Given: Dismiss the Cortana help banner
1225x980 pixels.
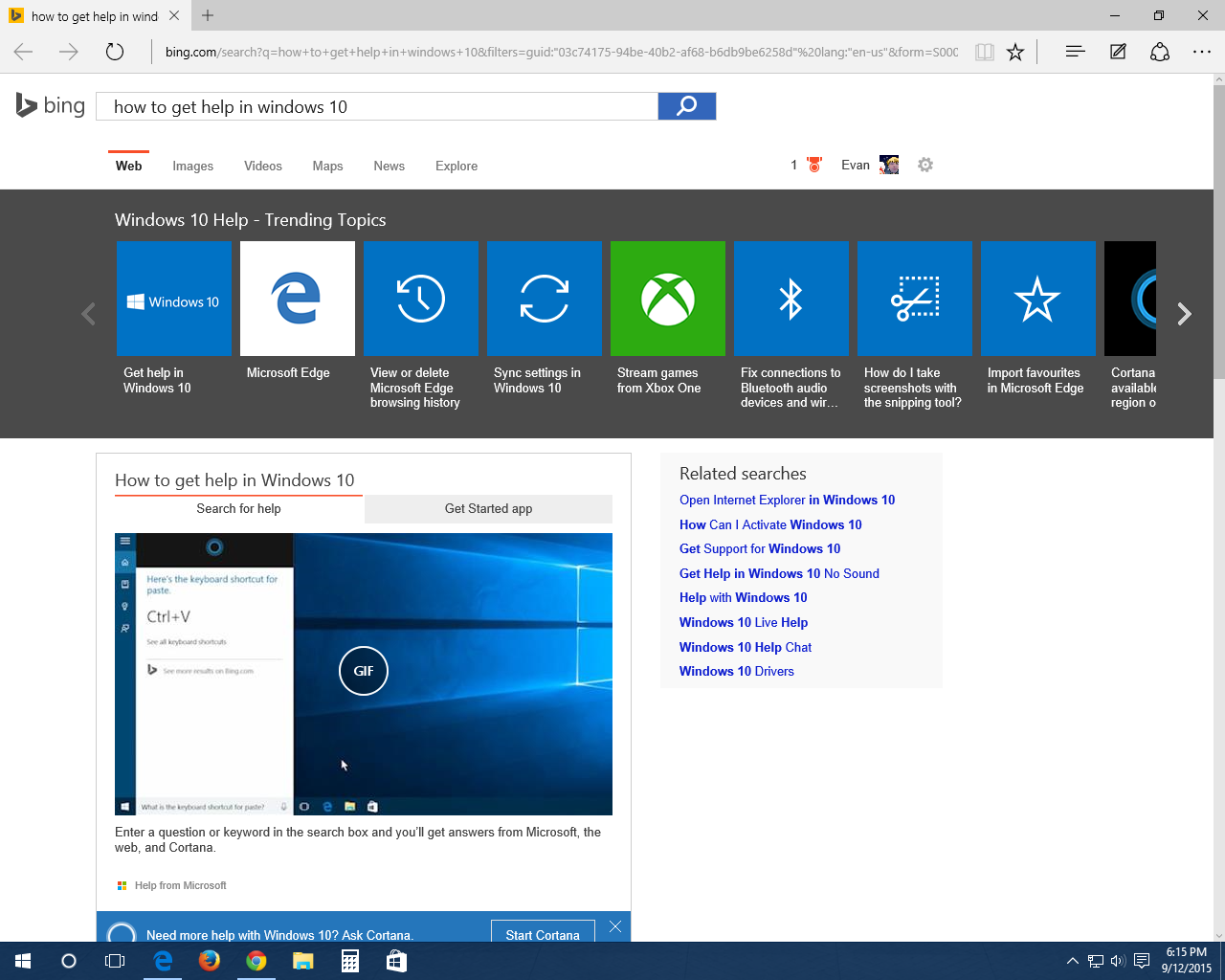Looking at the screenshot, I should click(615, 927).
